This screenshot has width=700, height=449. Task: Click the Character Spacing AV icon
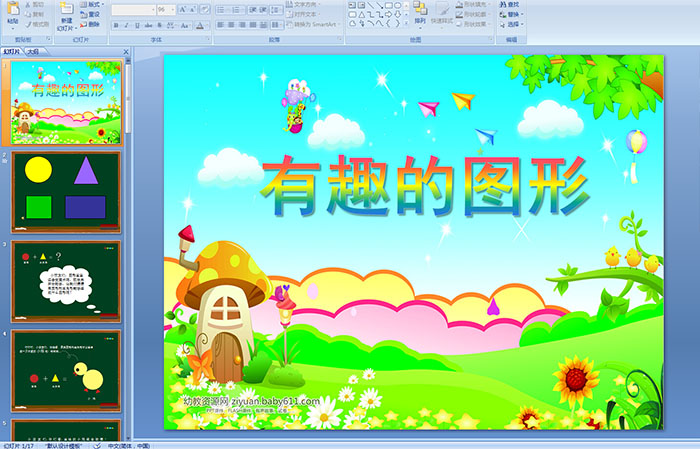coord(171,25)
